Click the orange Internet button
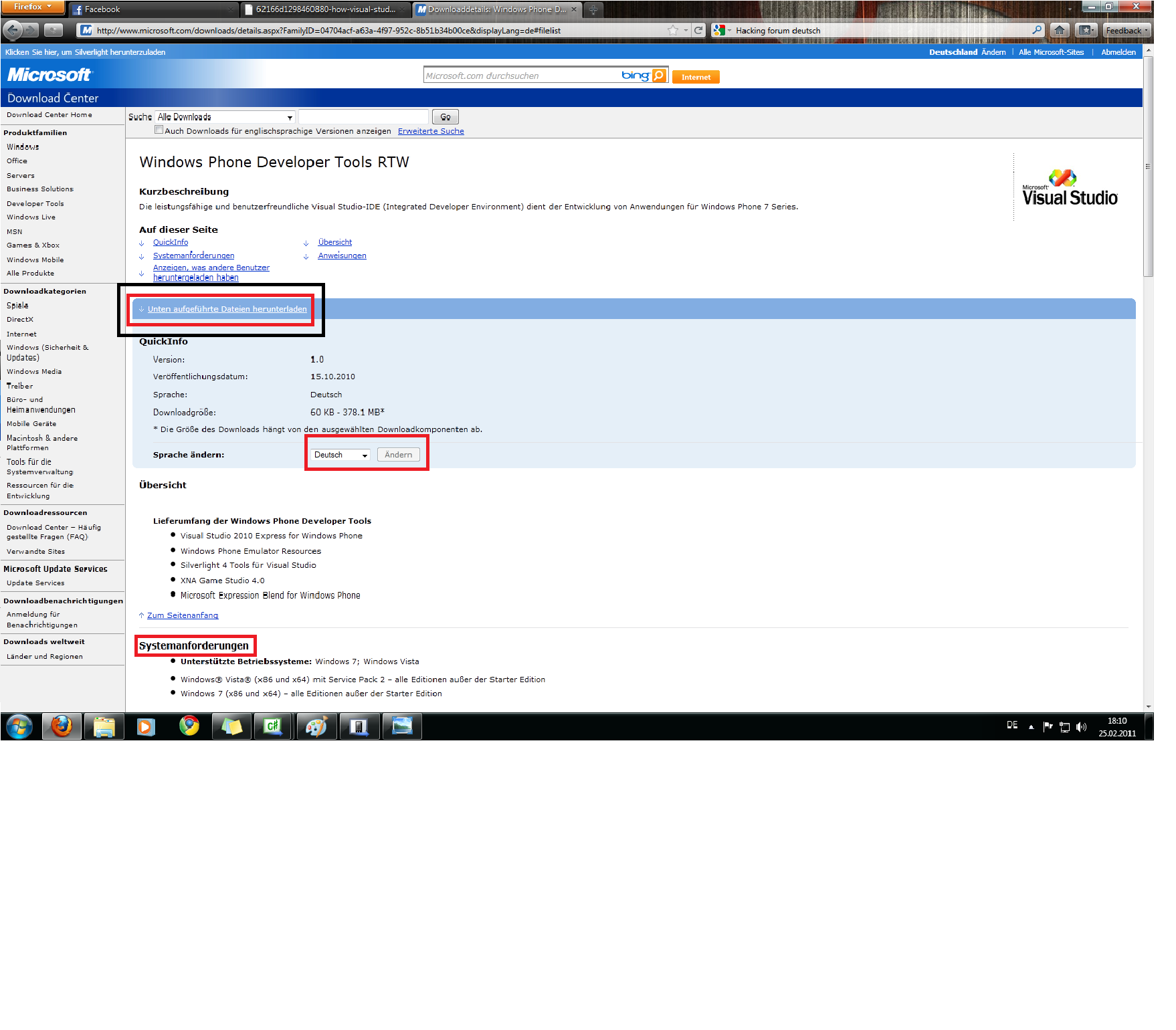The width and height of the screenshot is (1176, 1030). (696, 77)
